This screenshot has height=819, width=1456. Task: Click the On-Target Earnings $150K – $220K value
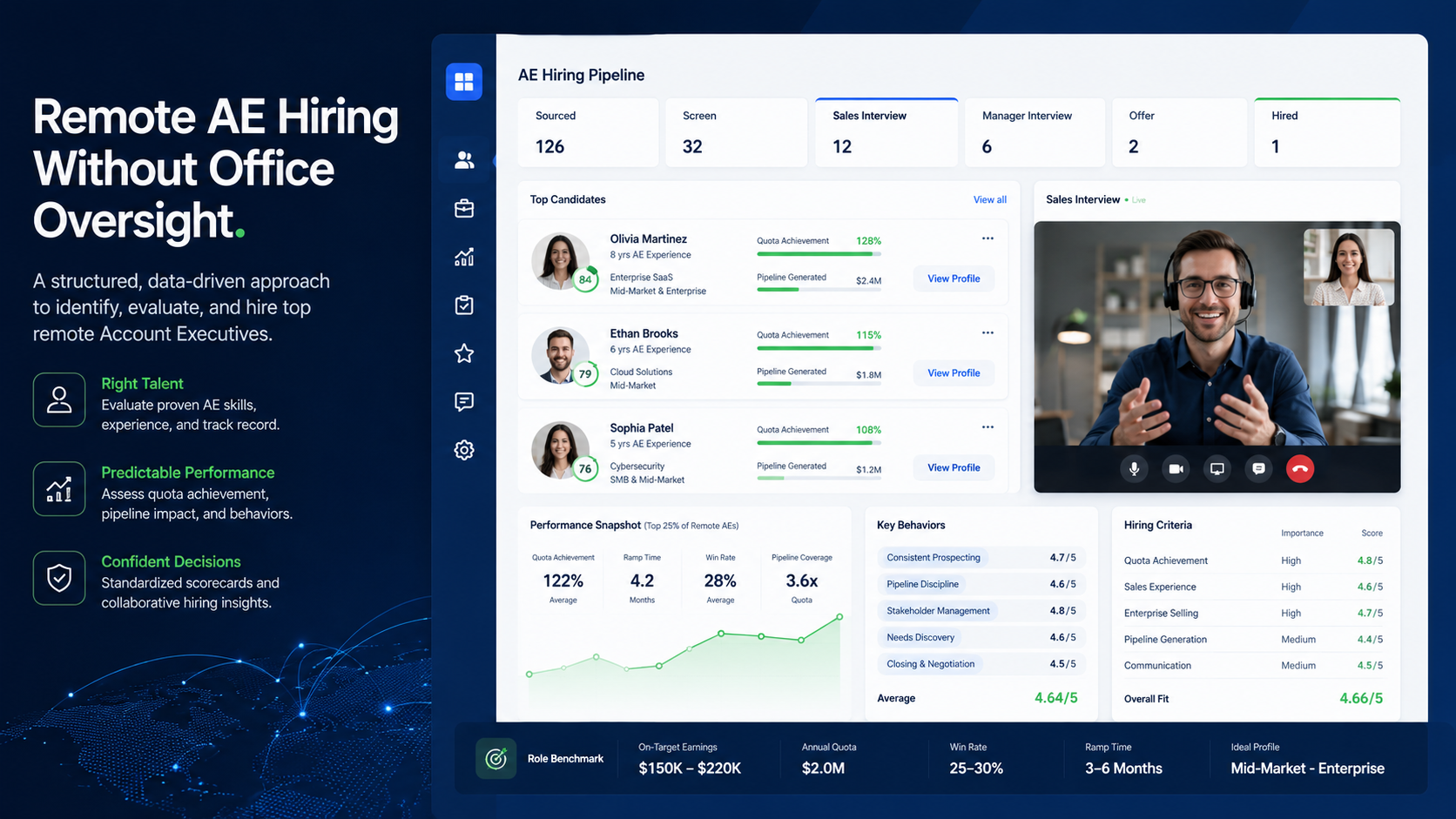click(x=690, y=769)
